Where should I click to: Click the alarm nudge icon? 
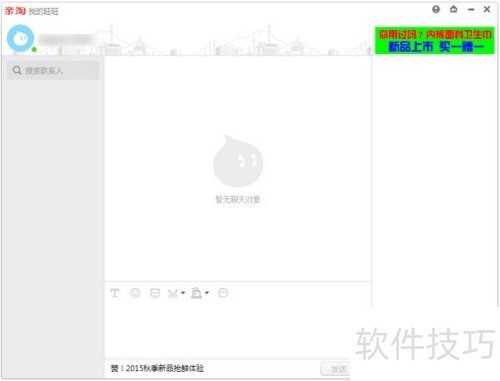[x=197, y=293]
